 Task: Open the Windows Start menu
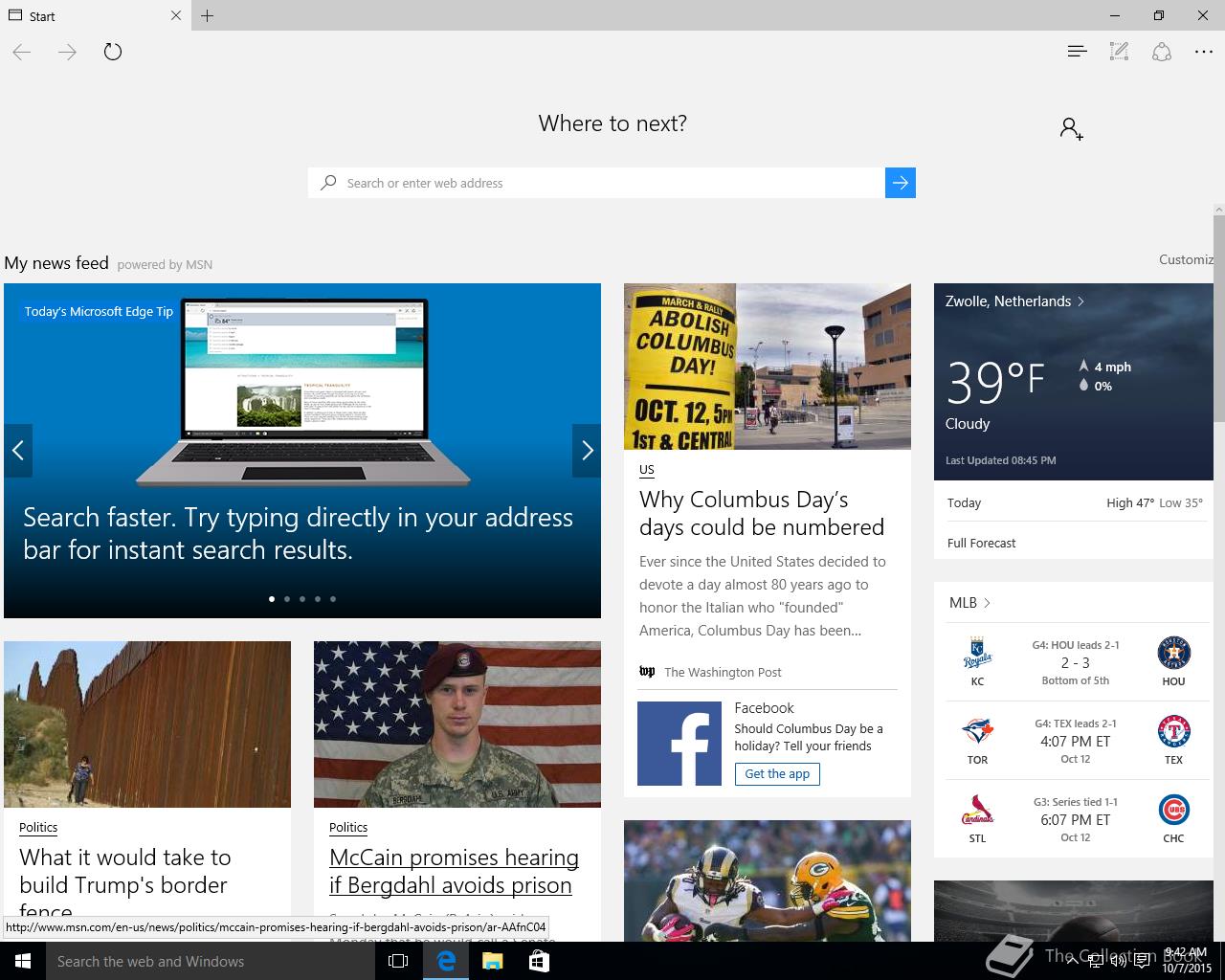click(23, 961)
